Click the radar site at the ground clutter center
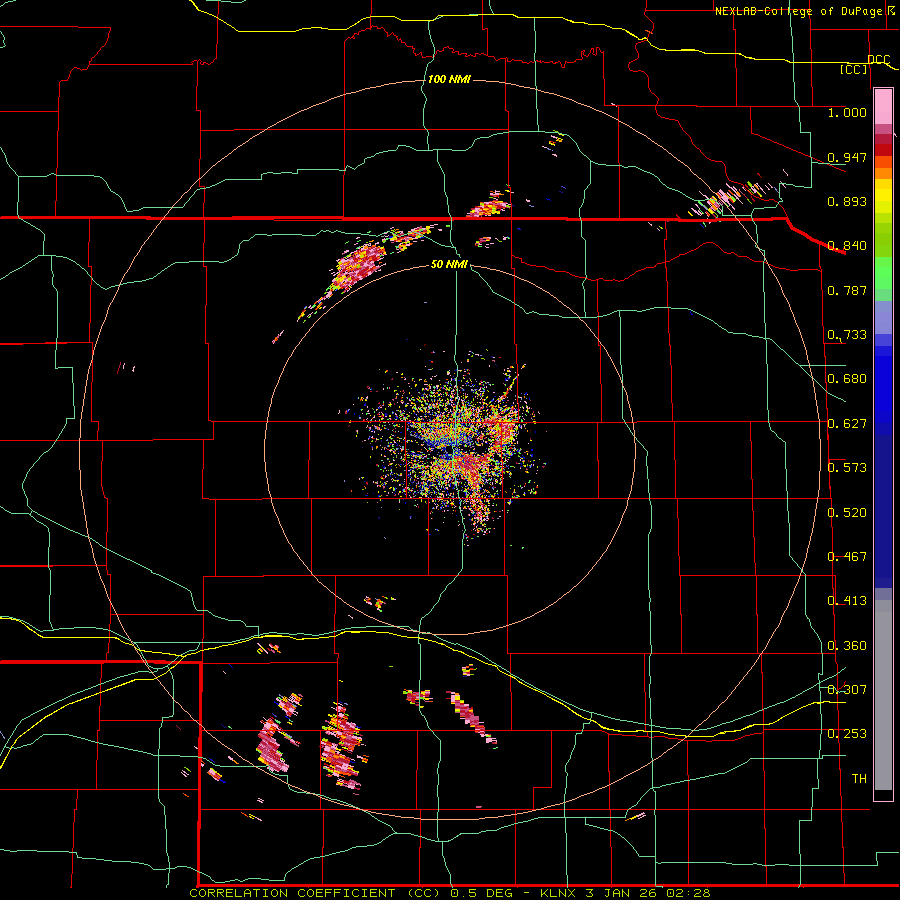 coord(451,449)
